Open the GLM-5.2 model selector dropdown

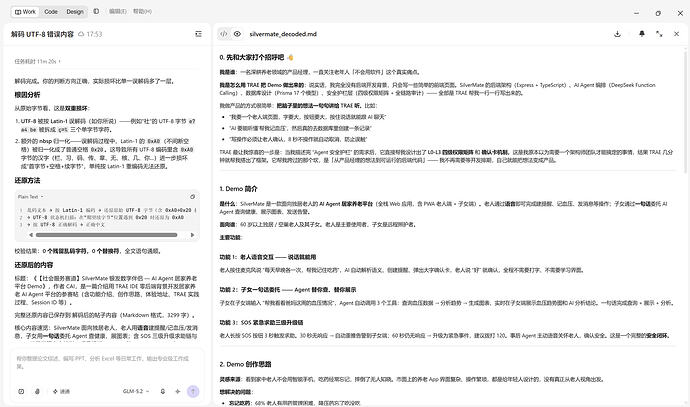136,391
